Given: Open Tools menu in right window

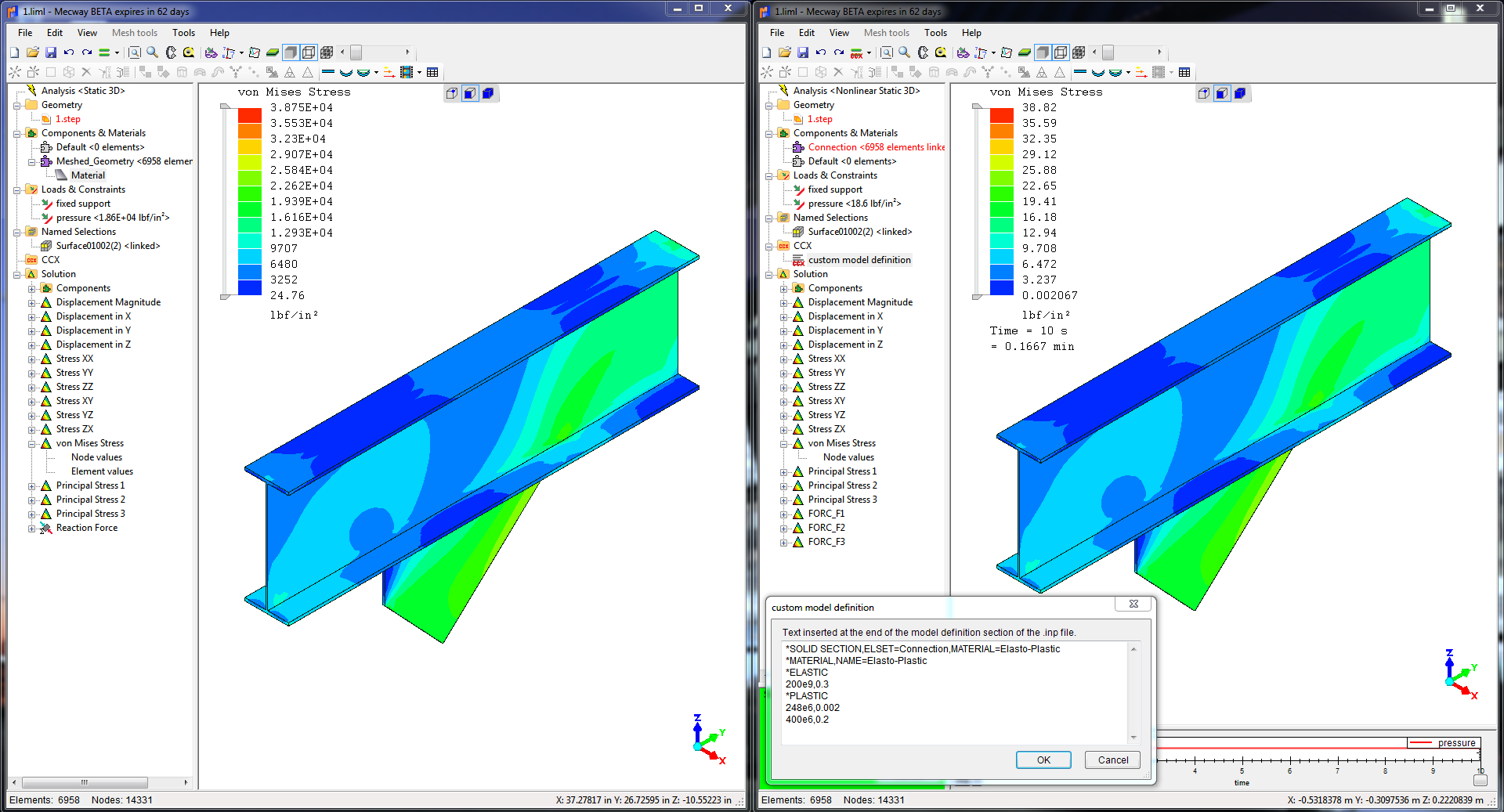Looking at the screenshot, I should [935, 33].
